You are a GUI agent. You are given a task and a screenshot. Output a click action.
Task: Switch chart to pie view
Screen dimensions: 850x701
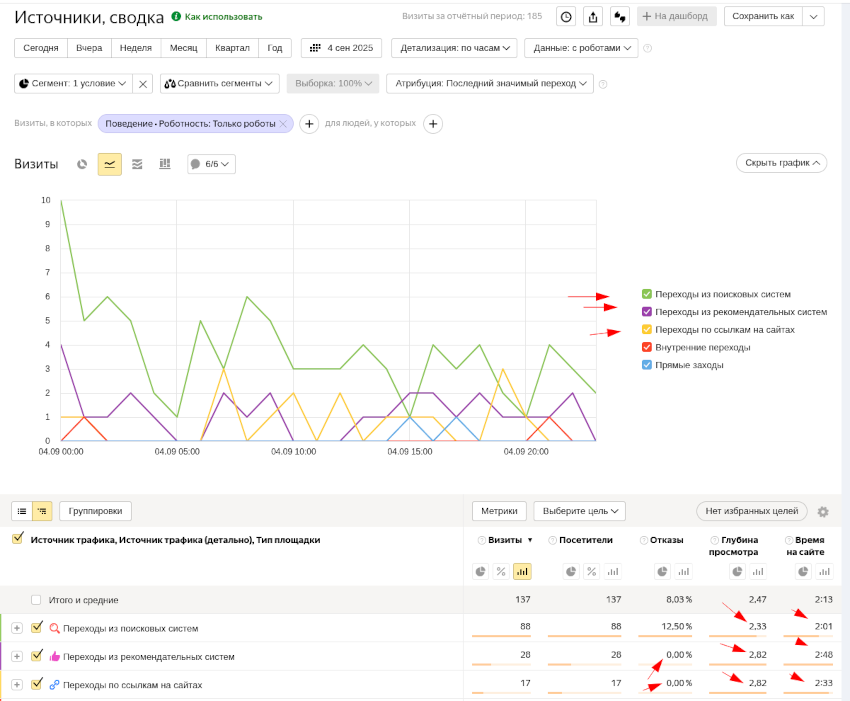coord(82,164)
